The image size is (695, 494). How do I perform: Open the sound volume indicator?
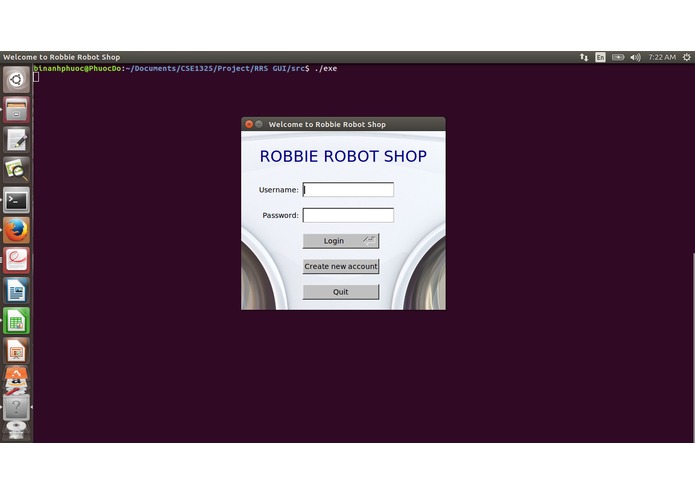(x=636, y=57)
